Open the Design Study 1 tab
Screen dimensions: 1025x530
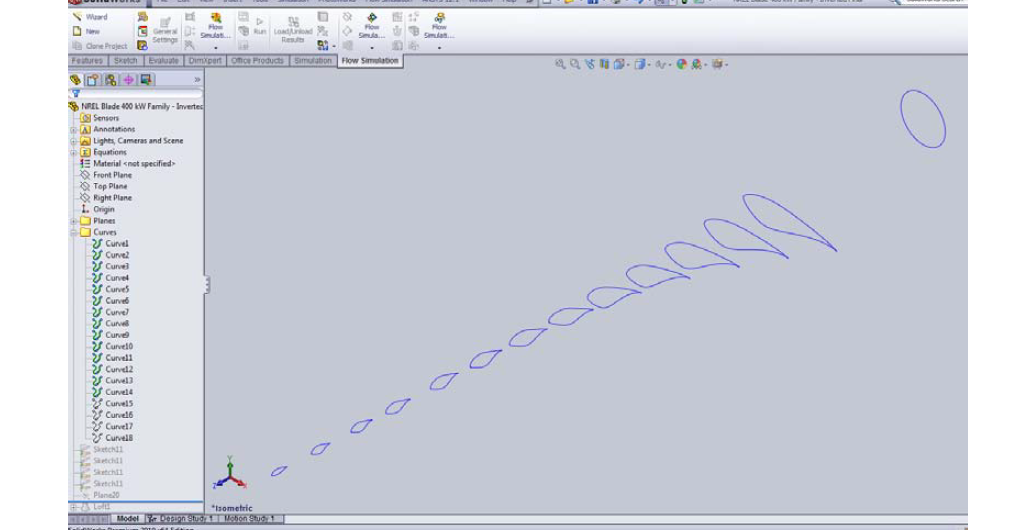point(180,518)
